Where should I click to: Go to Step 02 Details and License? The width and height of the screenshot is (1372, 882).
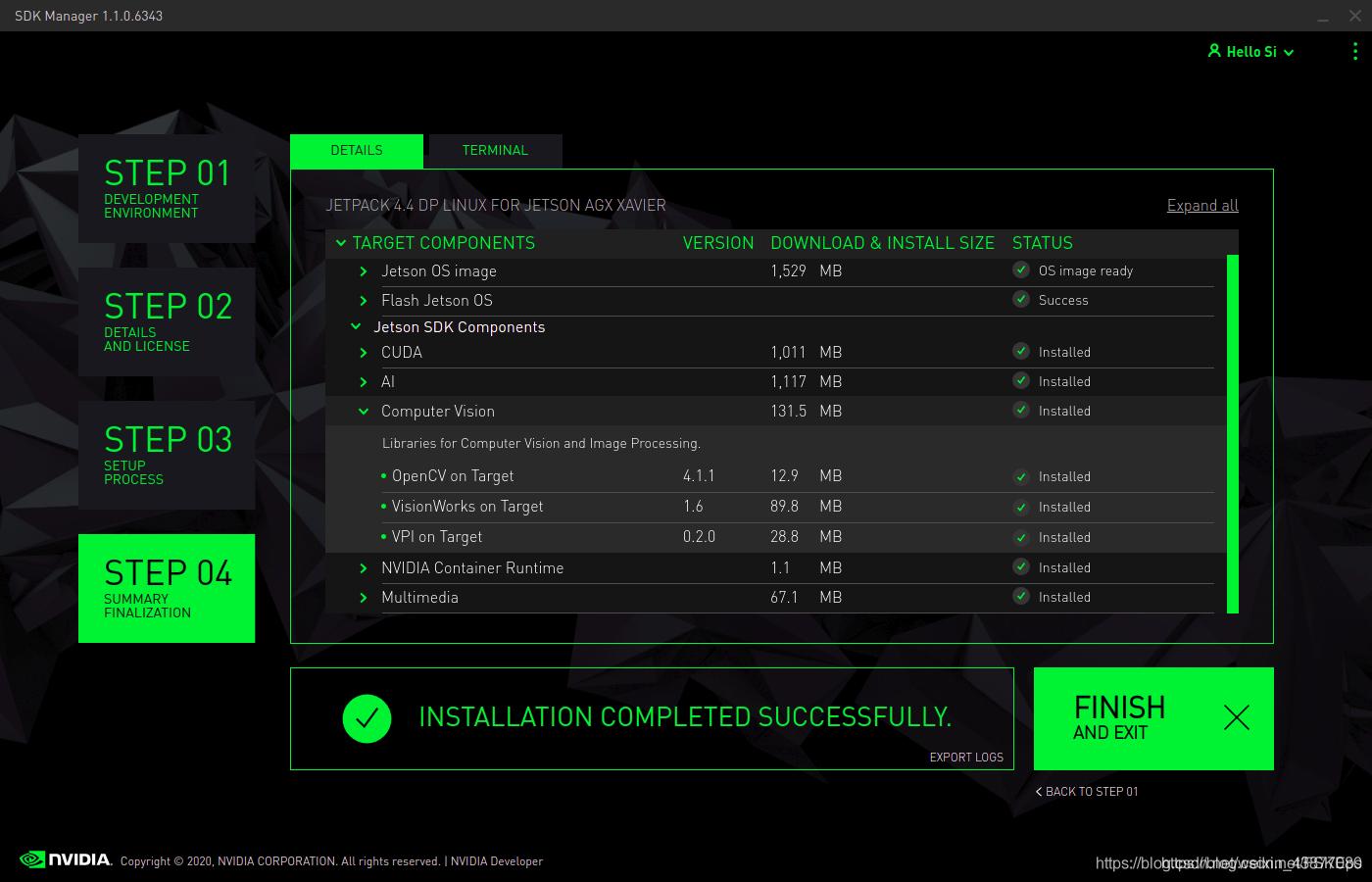click(x=167, y=321)
